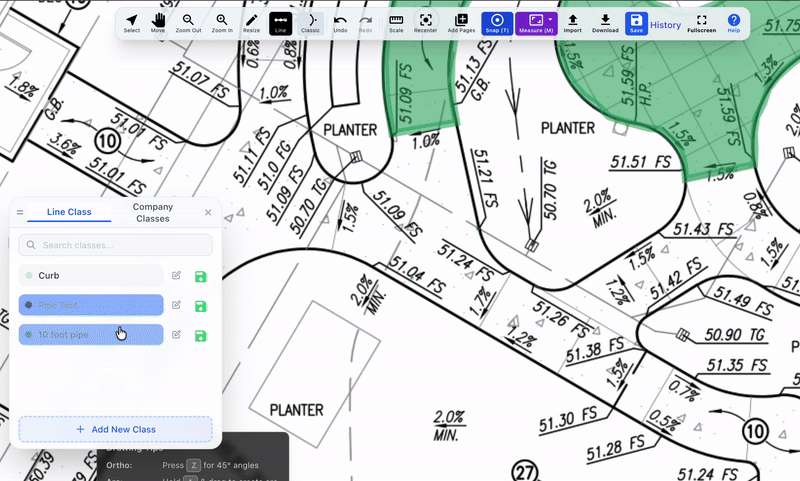This screenshot has height=481, width=800.
Task: Click the Zoom Out magnifier
Action: (x=188, y=23)
